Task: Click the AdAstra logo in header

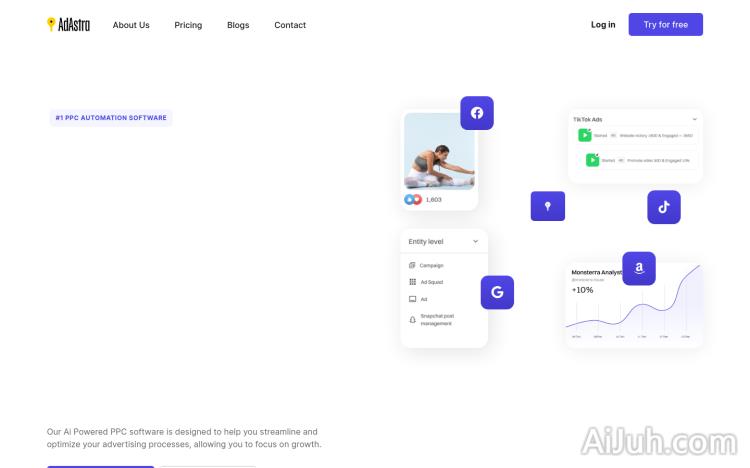Action: tap(68, 24)
